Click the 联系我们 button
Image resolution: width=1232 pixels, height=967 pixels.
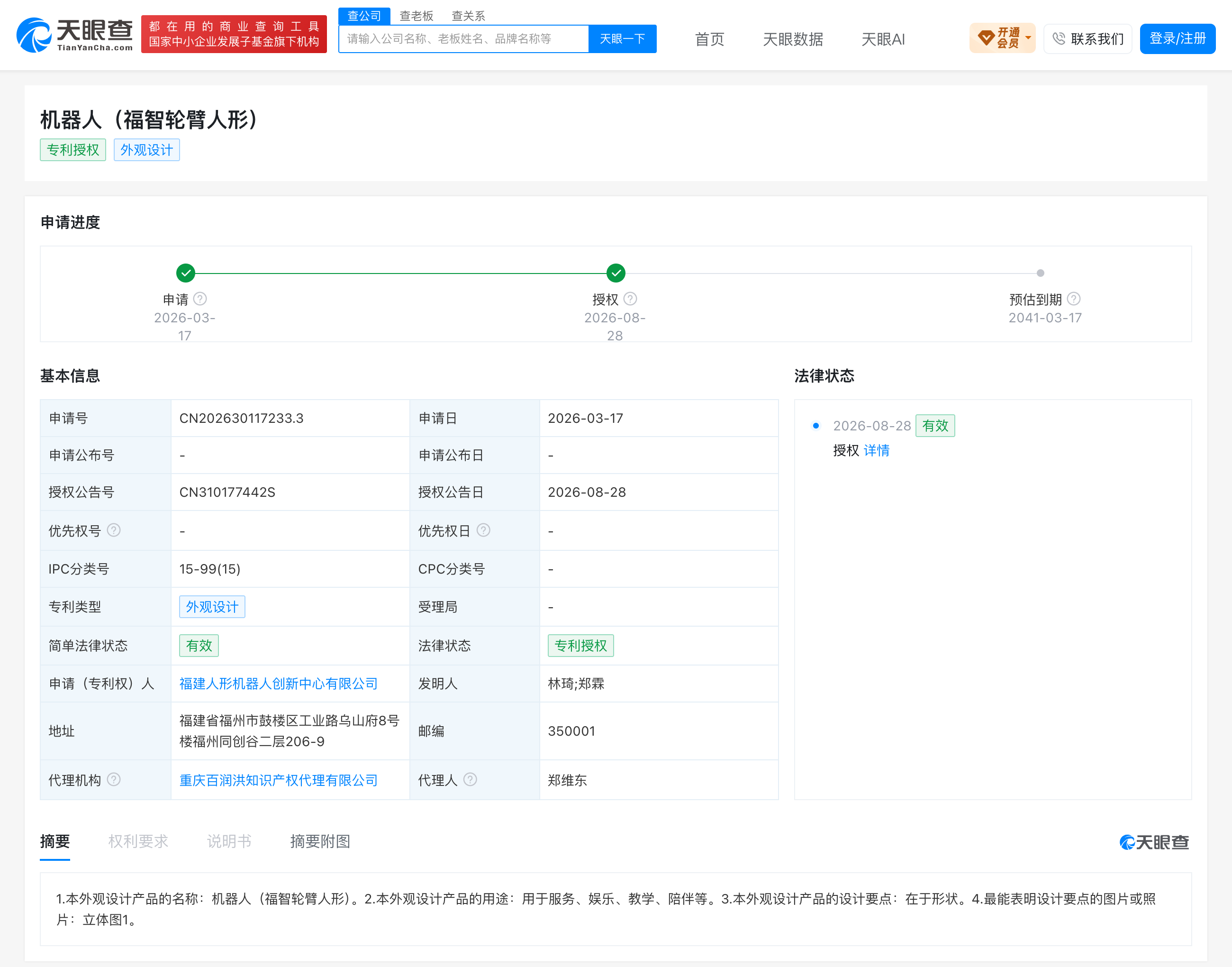click(x=1087, y=38)
